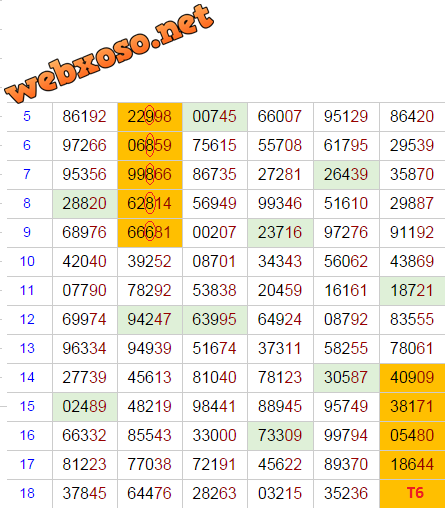Click cell with value 86420
The width and height of the screenshot is (446, 509).
click(412, 117)
